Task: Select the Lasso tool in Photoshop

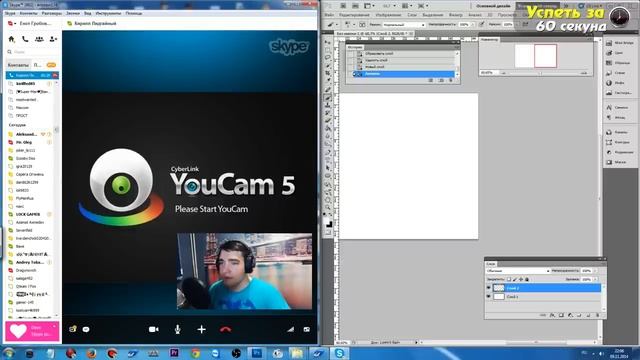Action: pyautogui.click(x=328, y=58)
